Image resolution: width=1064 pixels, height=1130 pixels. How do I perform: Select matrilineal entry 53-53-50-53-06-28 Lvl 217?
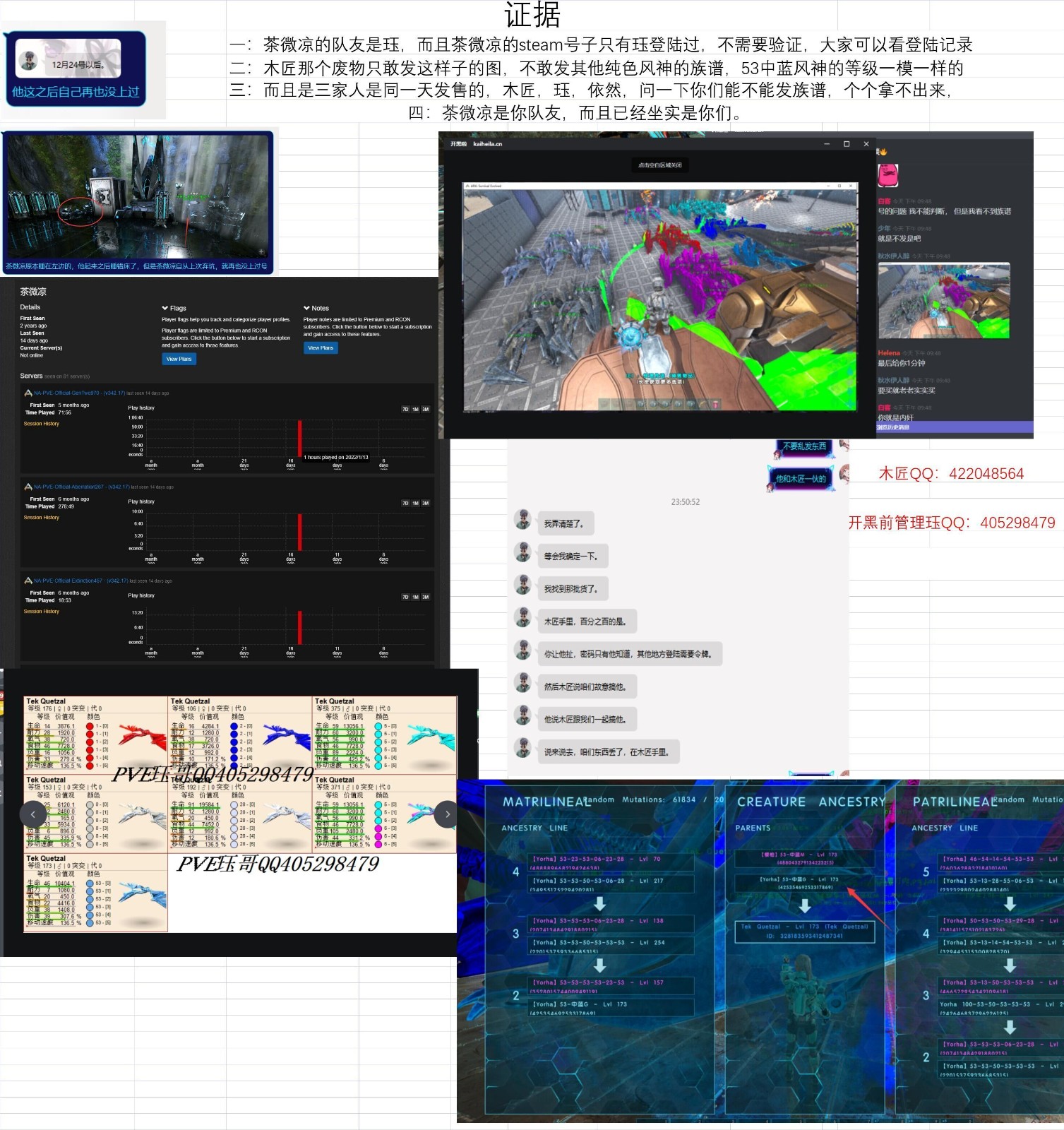[611, 884]
